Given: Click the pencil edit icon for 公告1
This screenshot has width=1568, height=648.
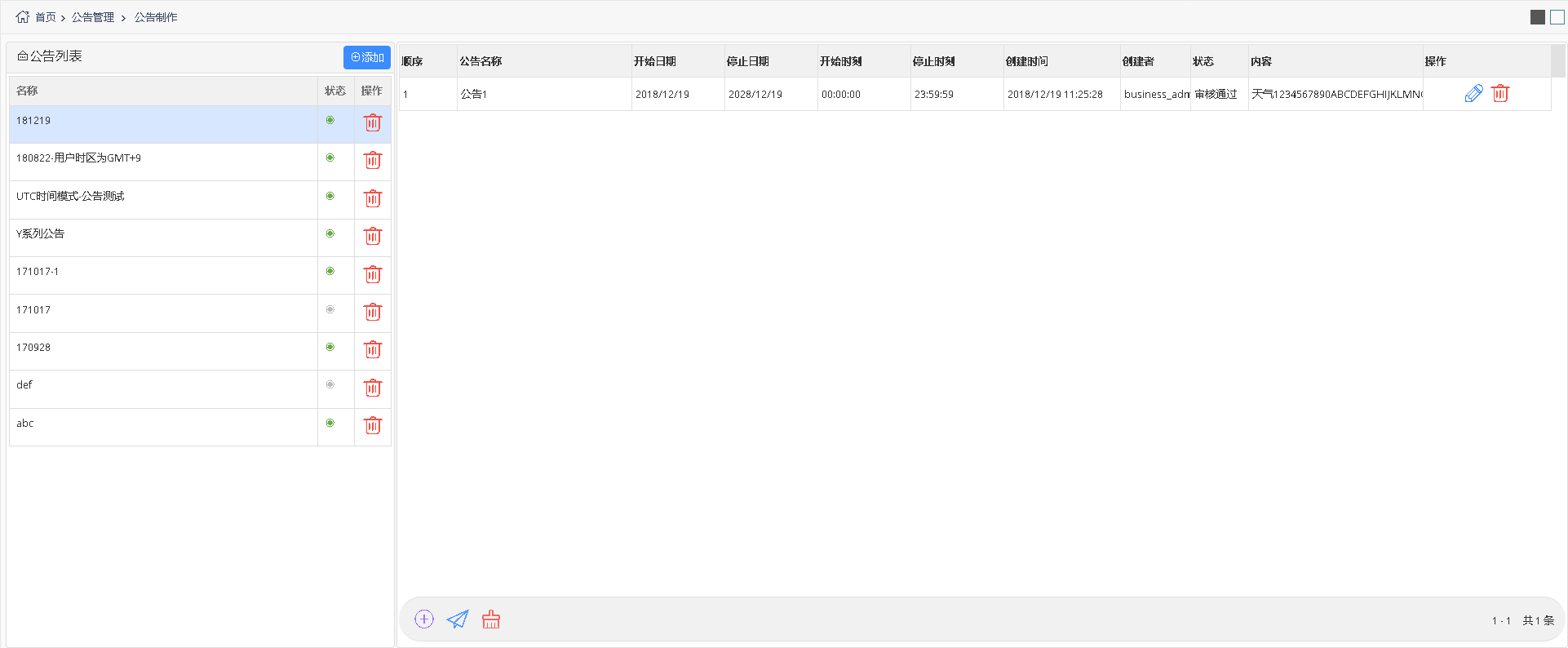Looking at the screenshot, I should coord(1473,94).
